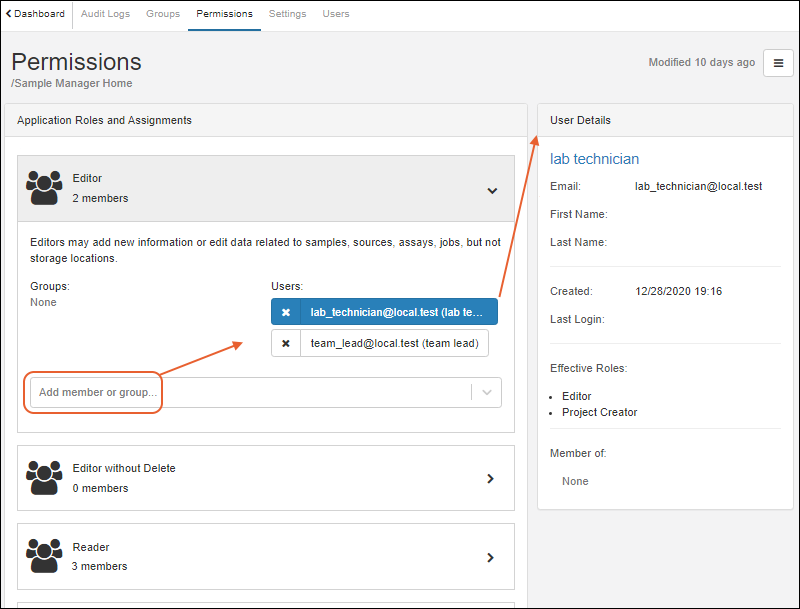The width and height of the screenshot is (800, 609).
Task: Select team_lead@local.test user entry
Action: [393, 344]
